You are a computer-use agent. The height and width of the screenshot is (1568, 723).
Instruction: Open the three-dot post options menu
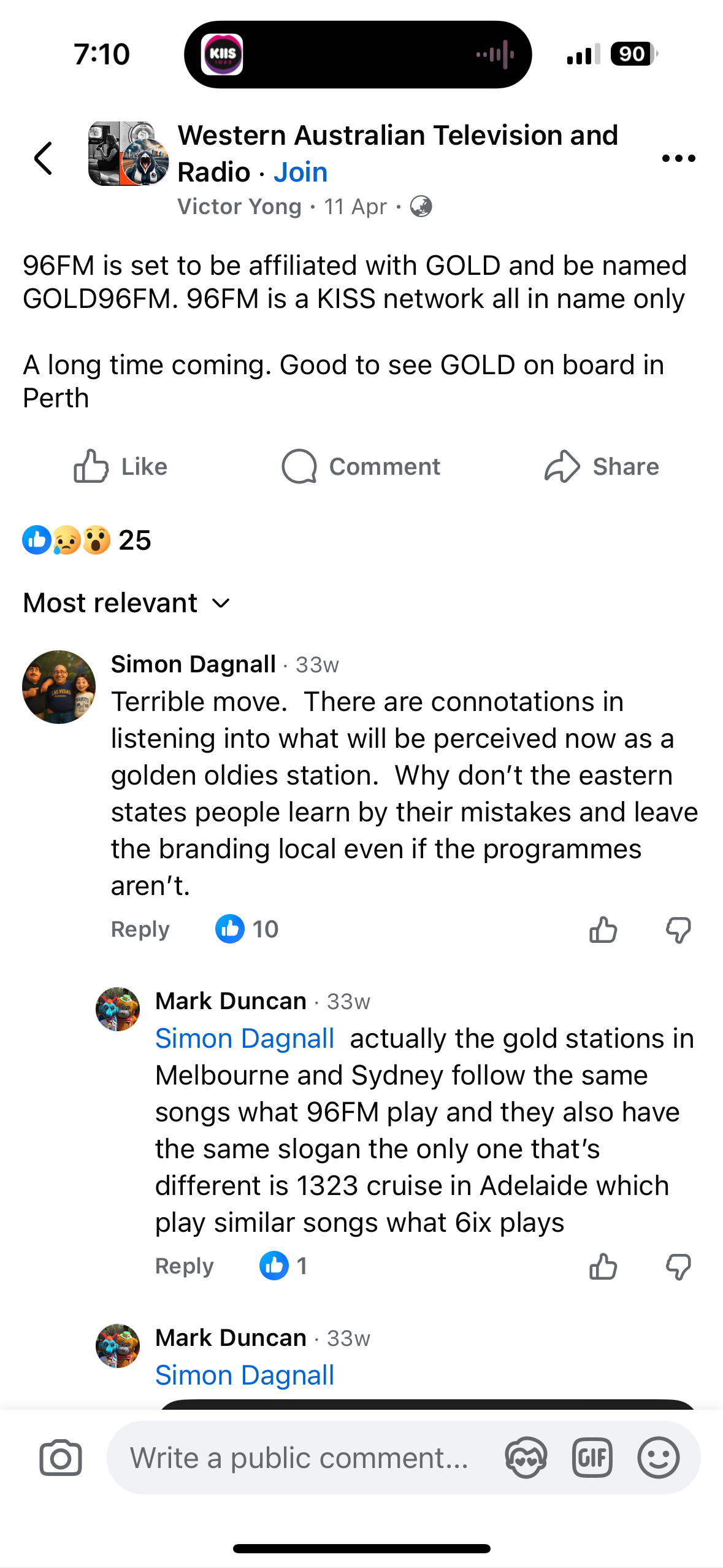coord(678,158)
